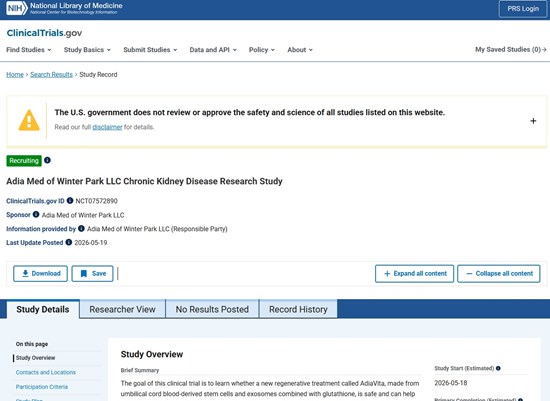Jump to Contacts and Locations section
This screenshot has width=550, height=401.
point(46,372)
